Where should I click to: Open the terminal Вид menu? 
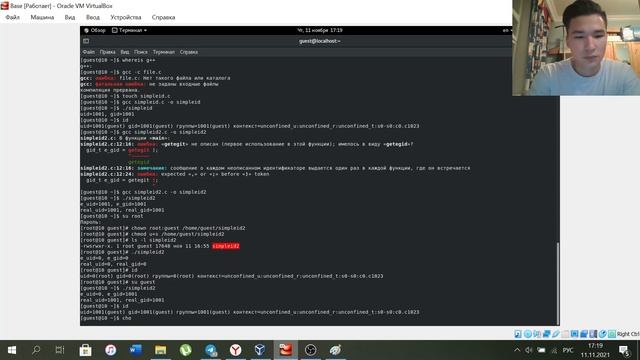click(124, 52)
